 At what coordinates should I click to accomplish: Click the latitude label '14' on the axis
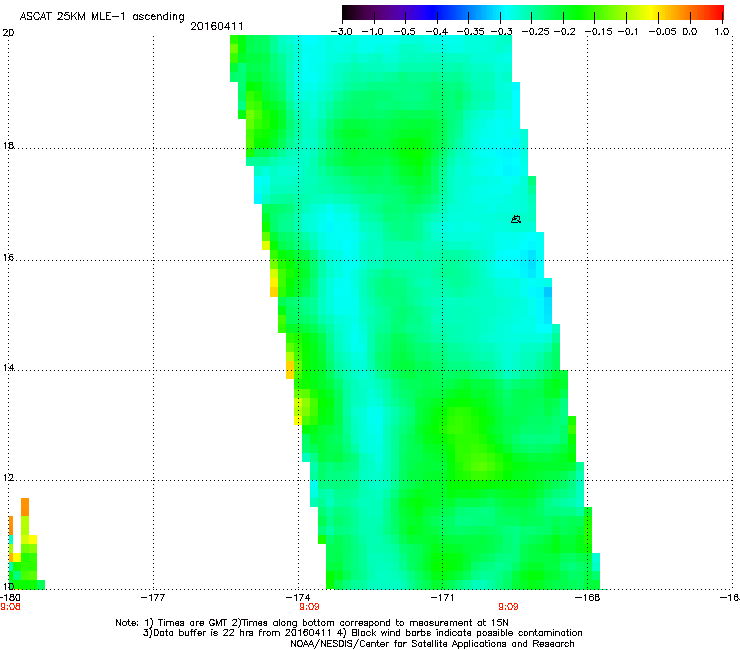8,367
